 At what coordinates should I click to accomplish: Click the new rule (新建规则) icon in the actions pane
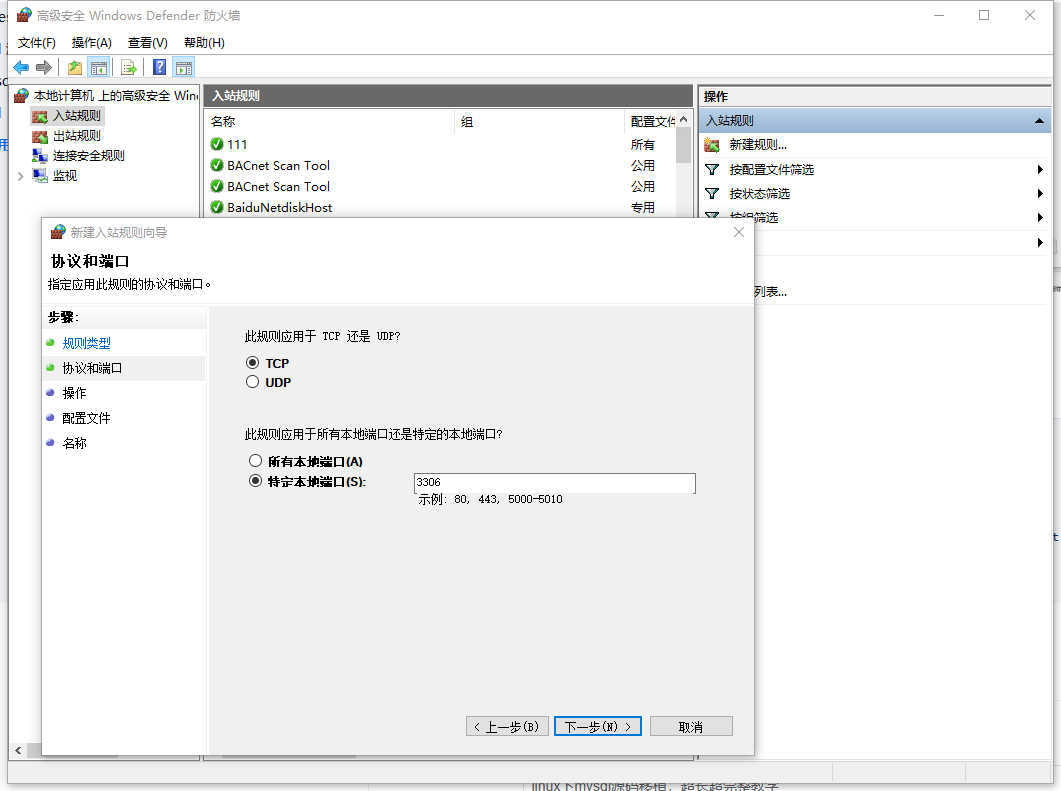[x=712, y=145]
